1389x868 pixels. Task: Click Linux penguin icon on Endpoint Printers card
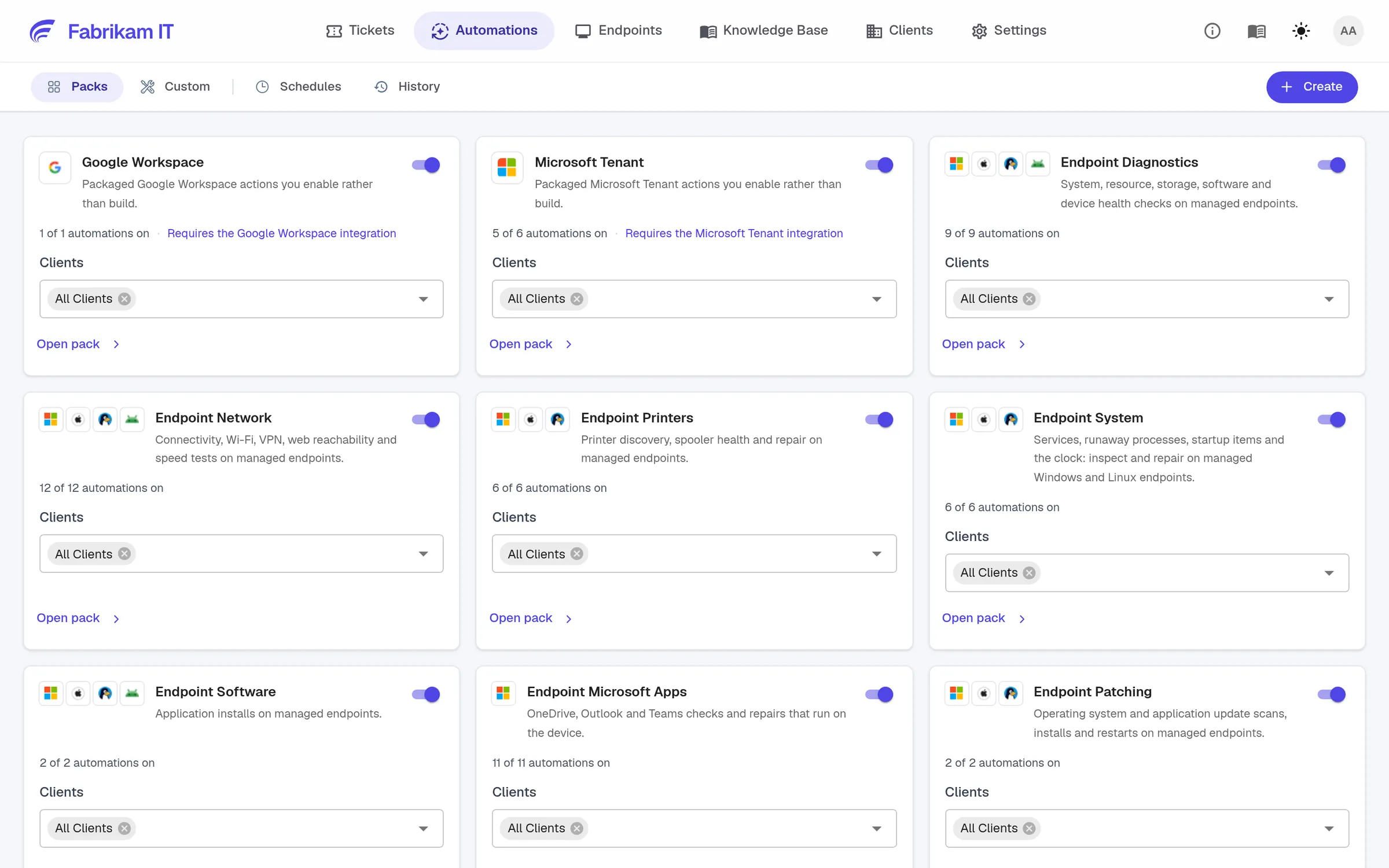(557, 420)
